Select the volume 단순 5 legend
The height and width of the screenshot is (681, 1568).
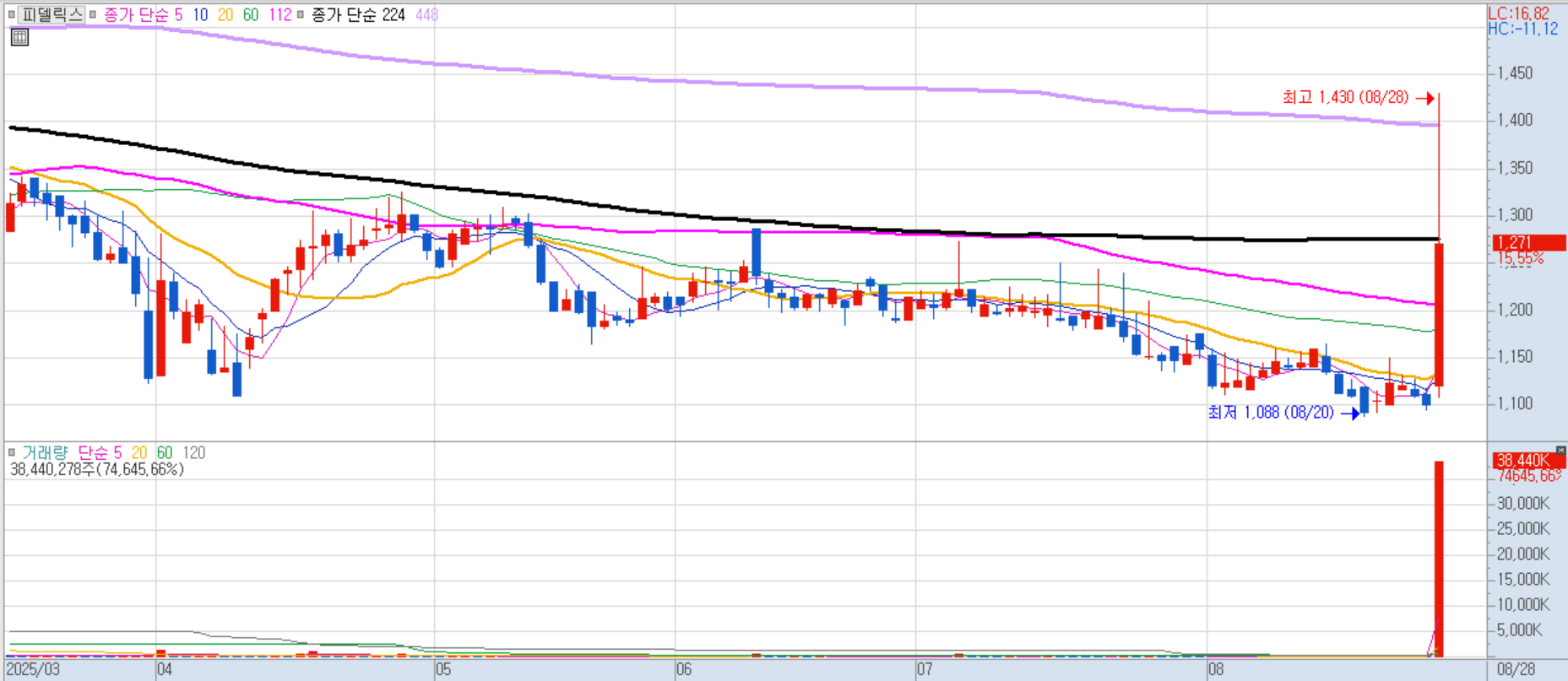point(100,452)
